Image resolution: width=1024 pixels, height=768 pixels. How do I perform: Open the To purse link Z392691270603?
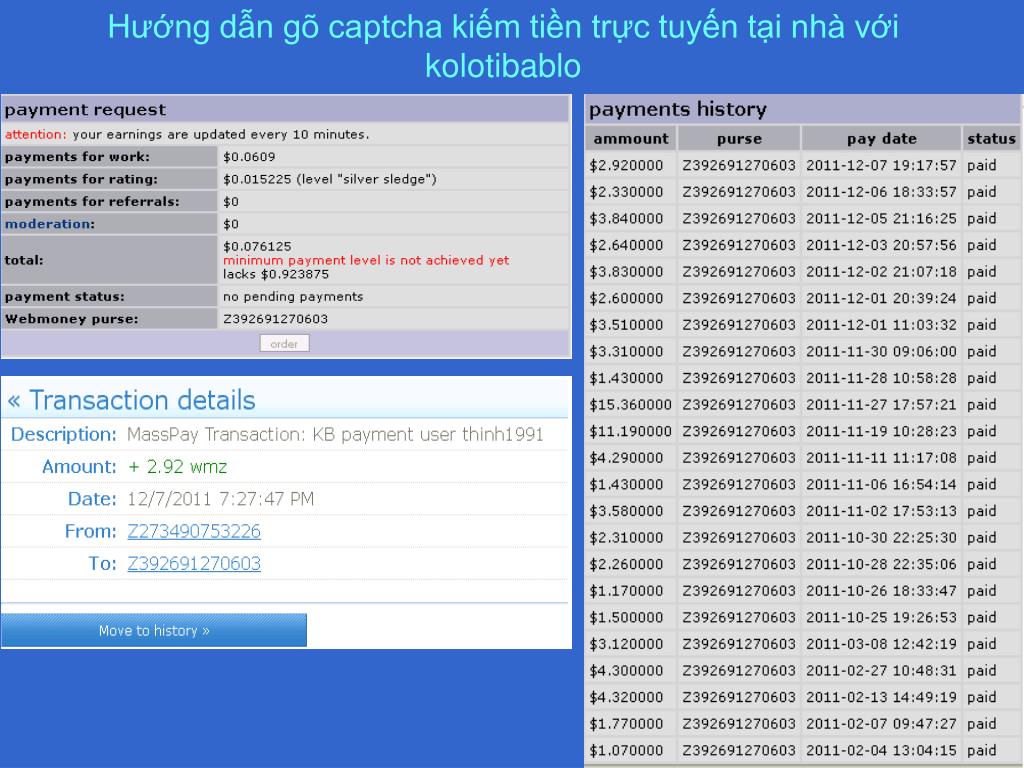click(194, 563)
